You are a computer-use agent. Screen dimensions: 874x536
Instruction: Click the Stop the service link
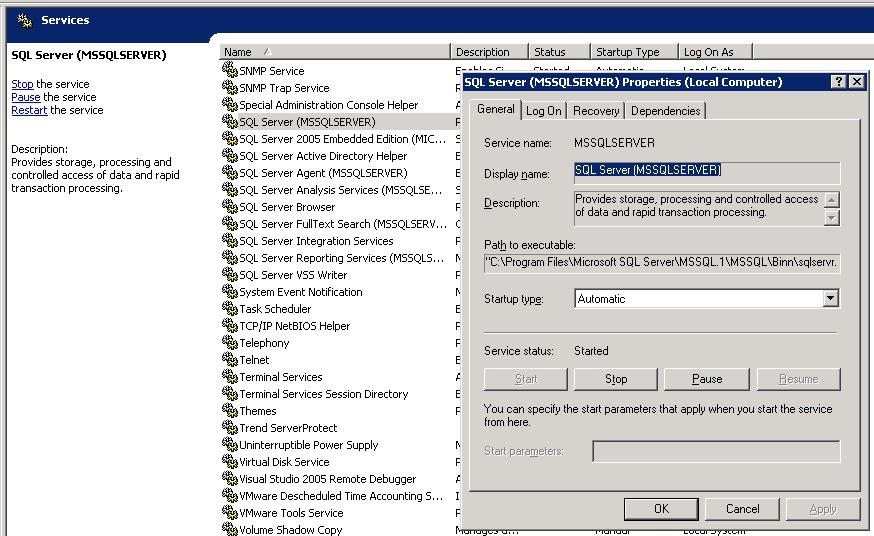(22, 84)
